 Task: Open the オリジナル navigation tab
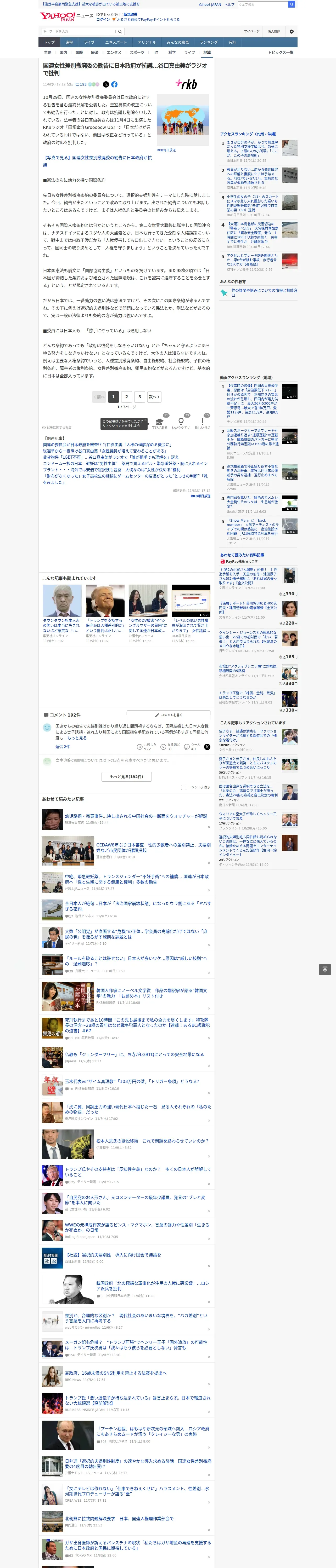[x=147, y=43]
